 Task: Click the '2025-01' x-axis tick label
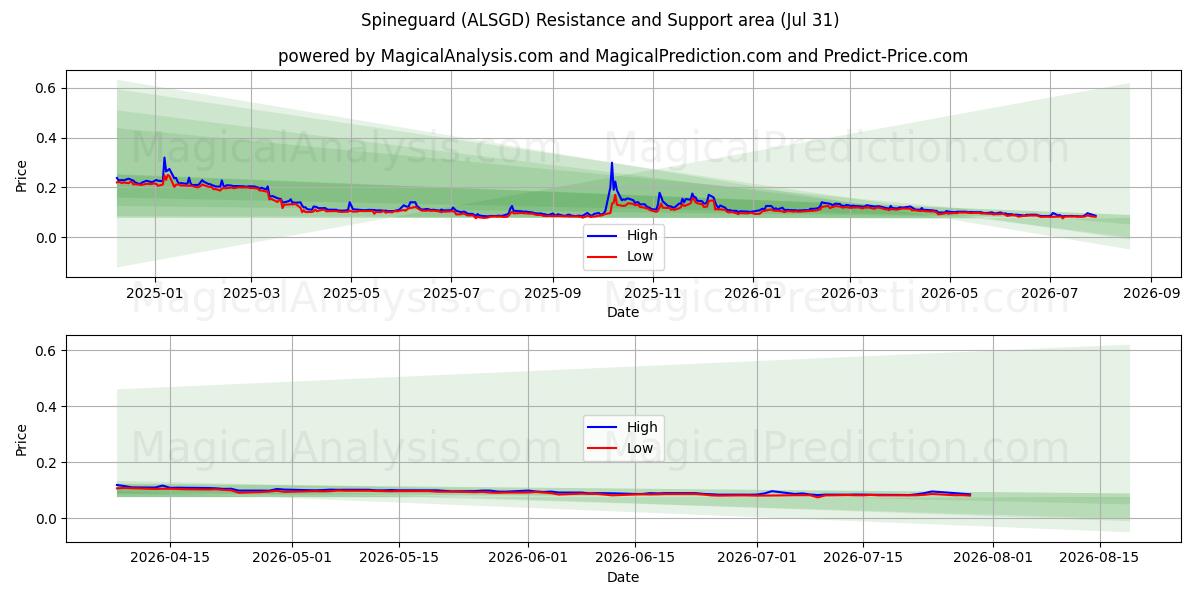coord(155,293)
